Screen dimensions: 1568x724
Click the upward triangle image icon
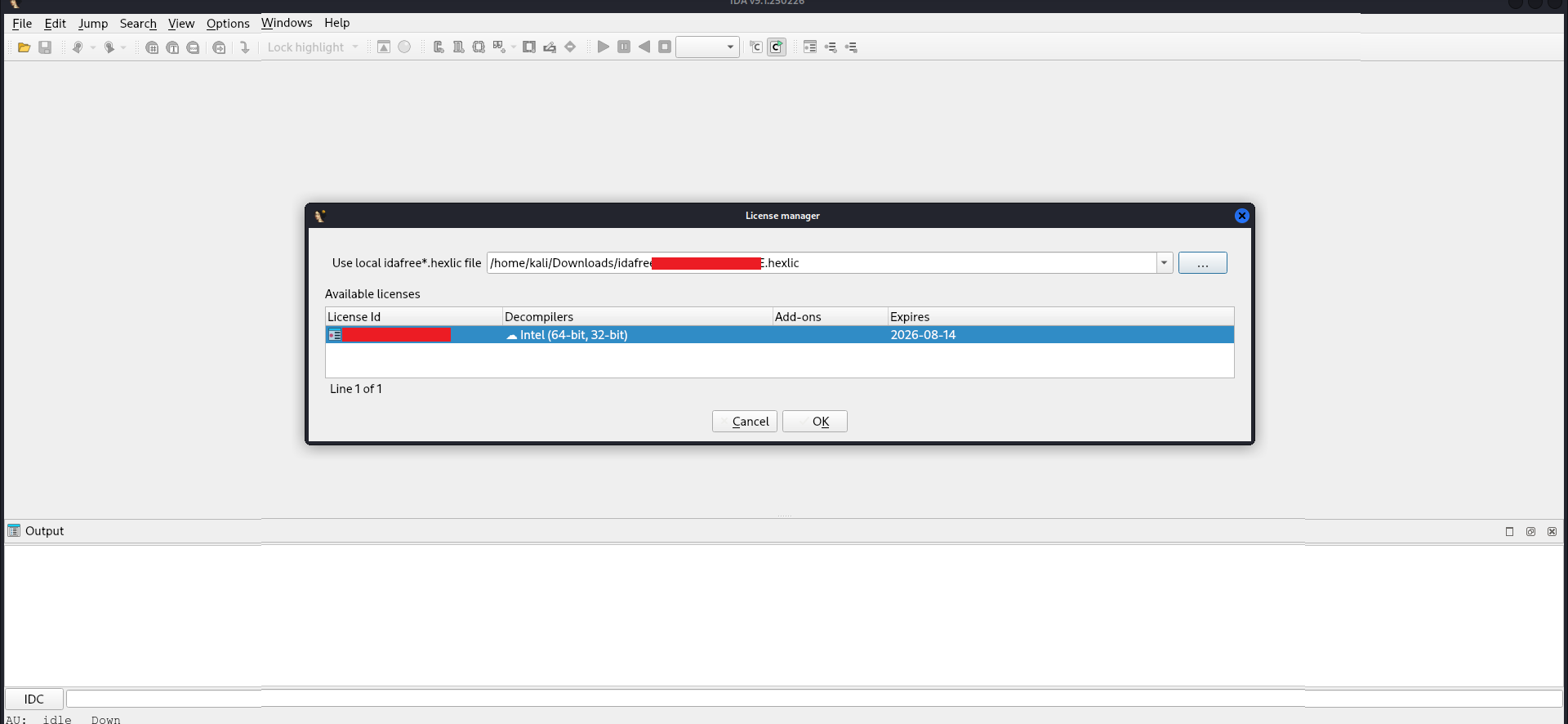384,47
